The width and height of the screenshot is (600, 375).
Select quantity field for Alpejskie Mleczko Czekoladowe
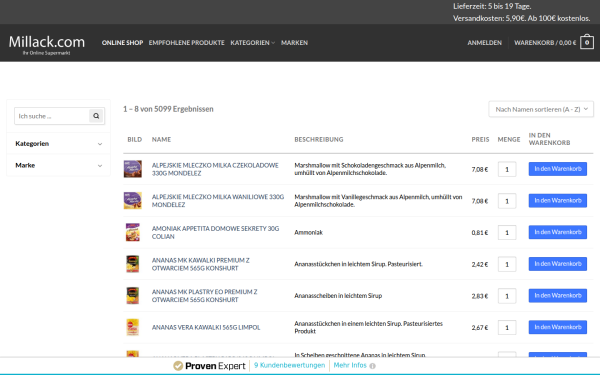pos(507,169)
